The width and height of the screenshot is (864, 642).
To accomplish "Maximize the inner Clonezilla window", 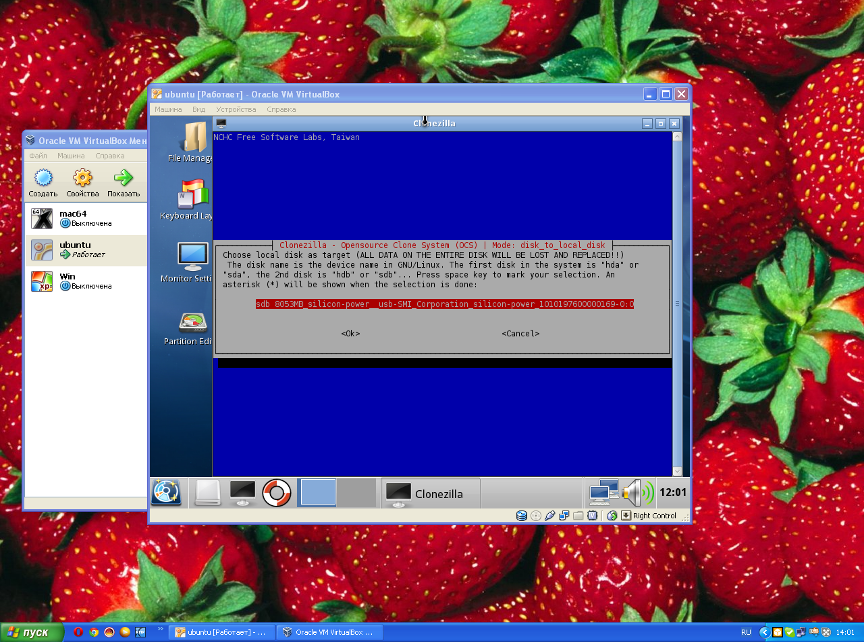I will (x=661, y=123).
